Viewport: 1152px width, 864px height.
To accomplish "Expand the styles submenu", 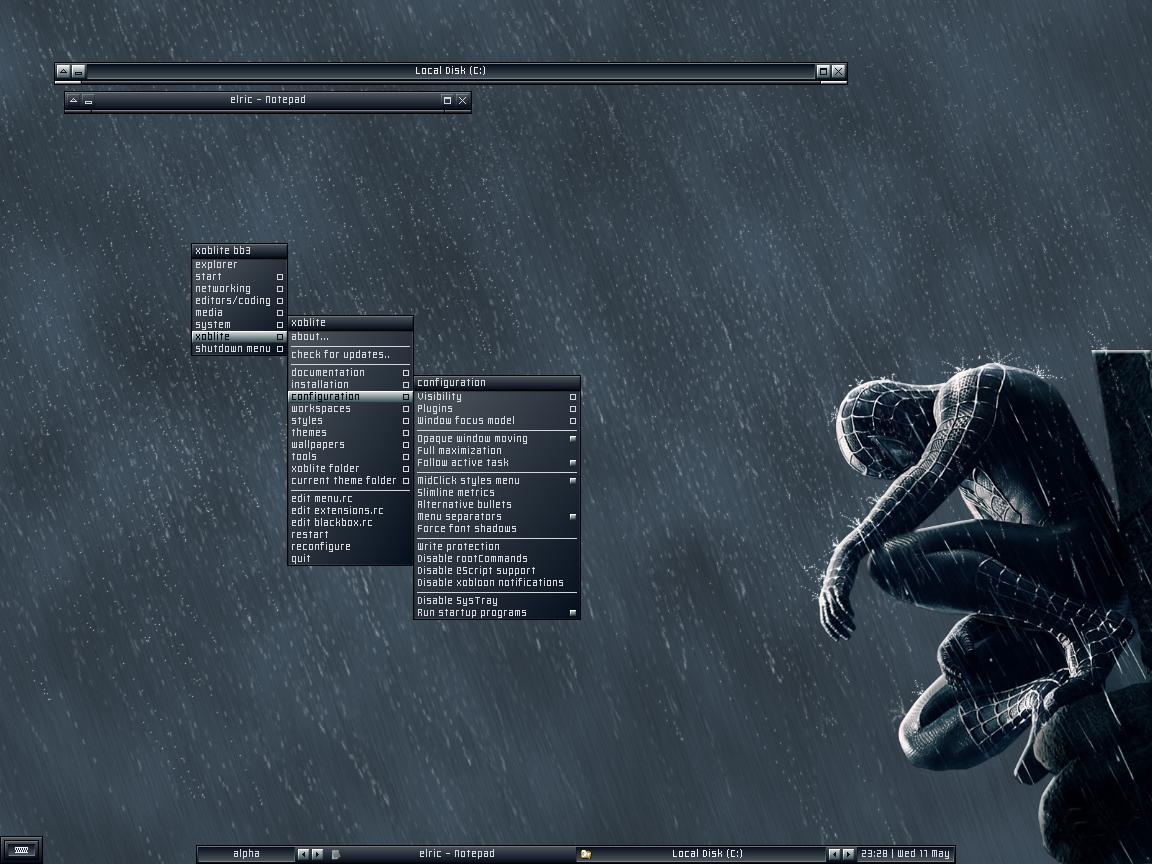I will point(350,421).
